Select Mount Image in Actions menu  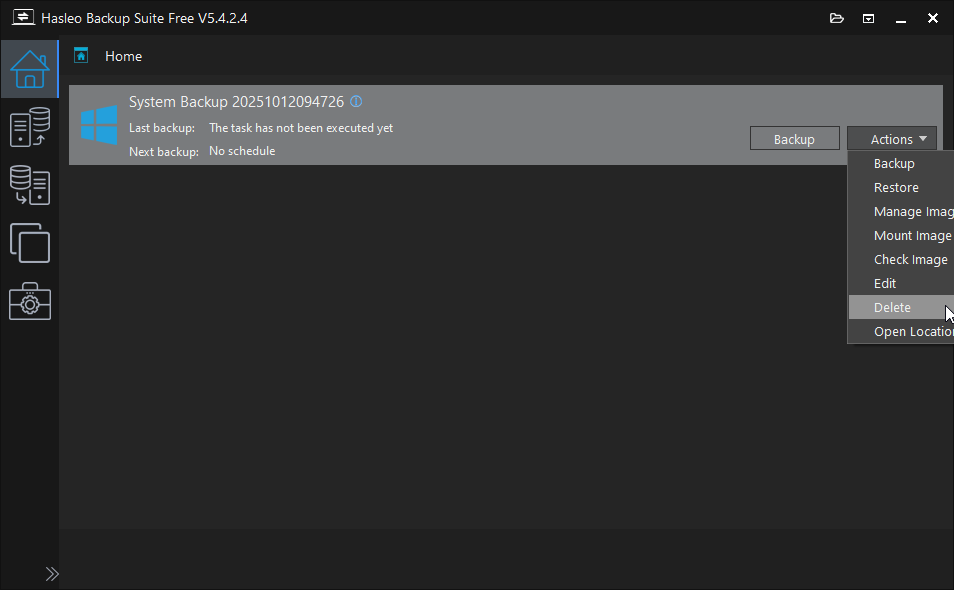(901, 235)
